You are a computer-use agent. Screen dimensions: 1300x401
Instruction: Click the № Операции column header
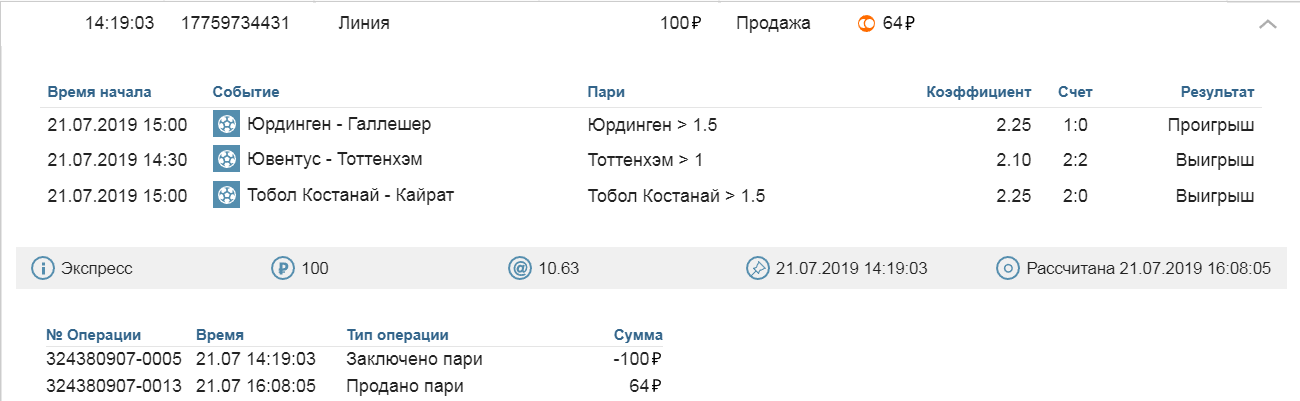pyautogui.click(x=94, y=335)
